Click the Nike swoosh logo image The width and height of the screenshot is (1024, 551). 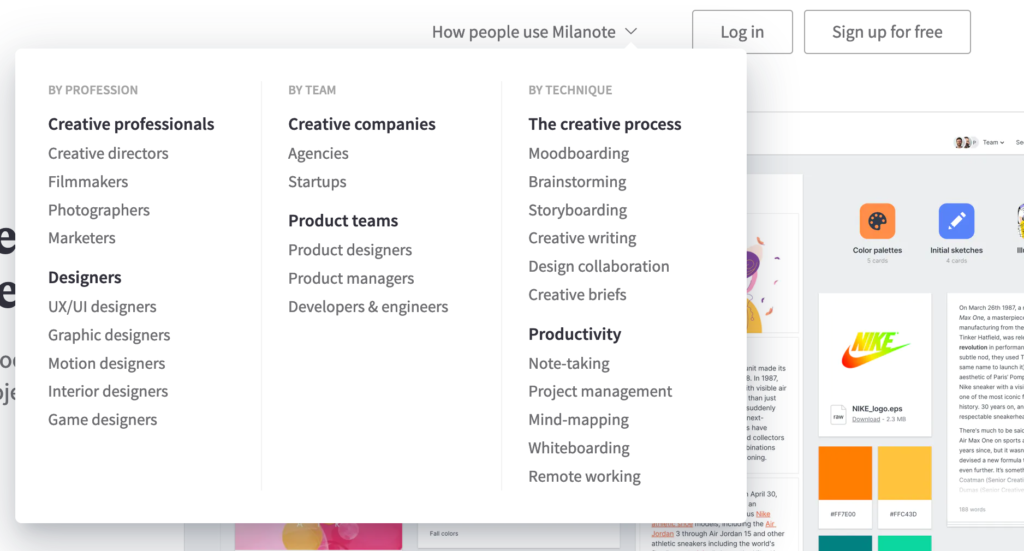point(875,350)
